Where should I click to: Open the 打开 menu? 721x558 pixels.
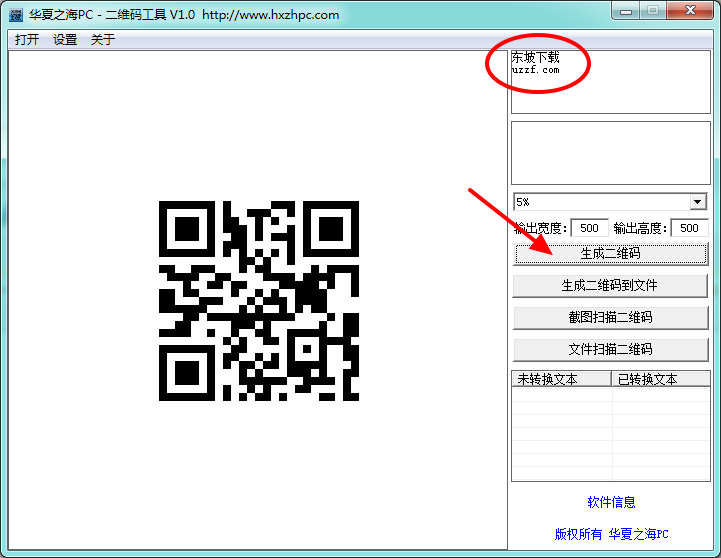pos(27,40)
